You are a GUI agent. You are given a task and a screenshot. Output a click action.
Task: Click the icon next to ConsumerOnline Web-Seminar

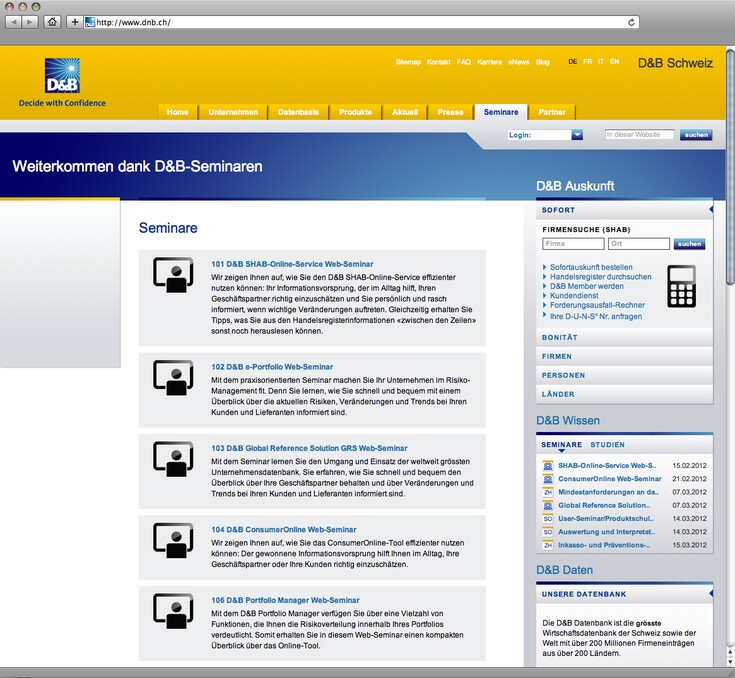[x=548, y=479]
